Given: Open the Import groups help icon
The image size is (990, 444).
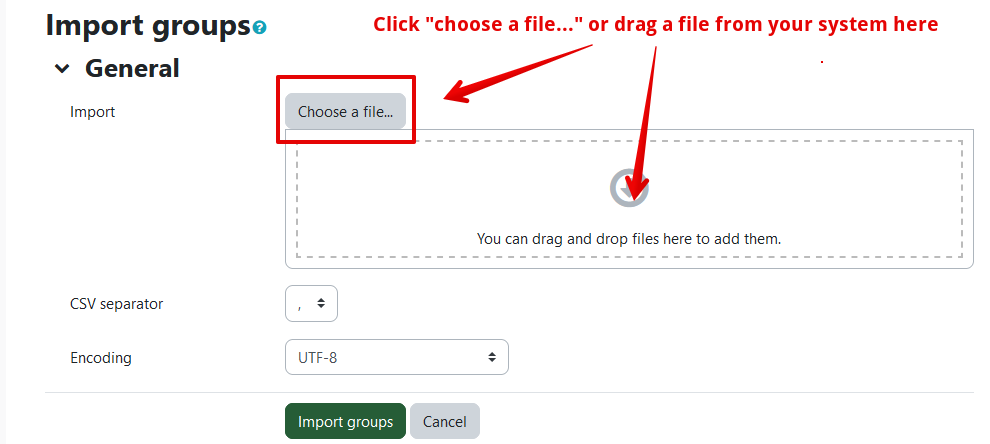Looking at the screenshot, I should click(x=260, y=28).
